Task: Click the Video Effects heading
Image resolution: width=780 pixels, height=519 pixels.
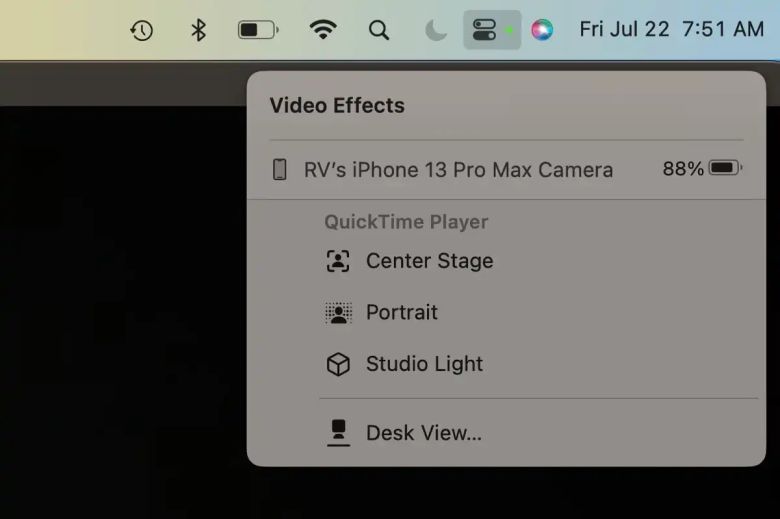Action: tap(337, 106)
